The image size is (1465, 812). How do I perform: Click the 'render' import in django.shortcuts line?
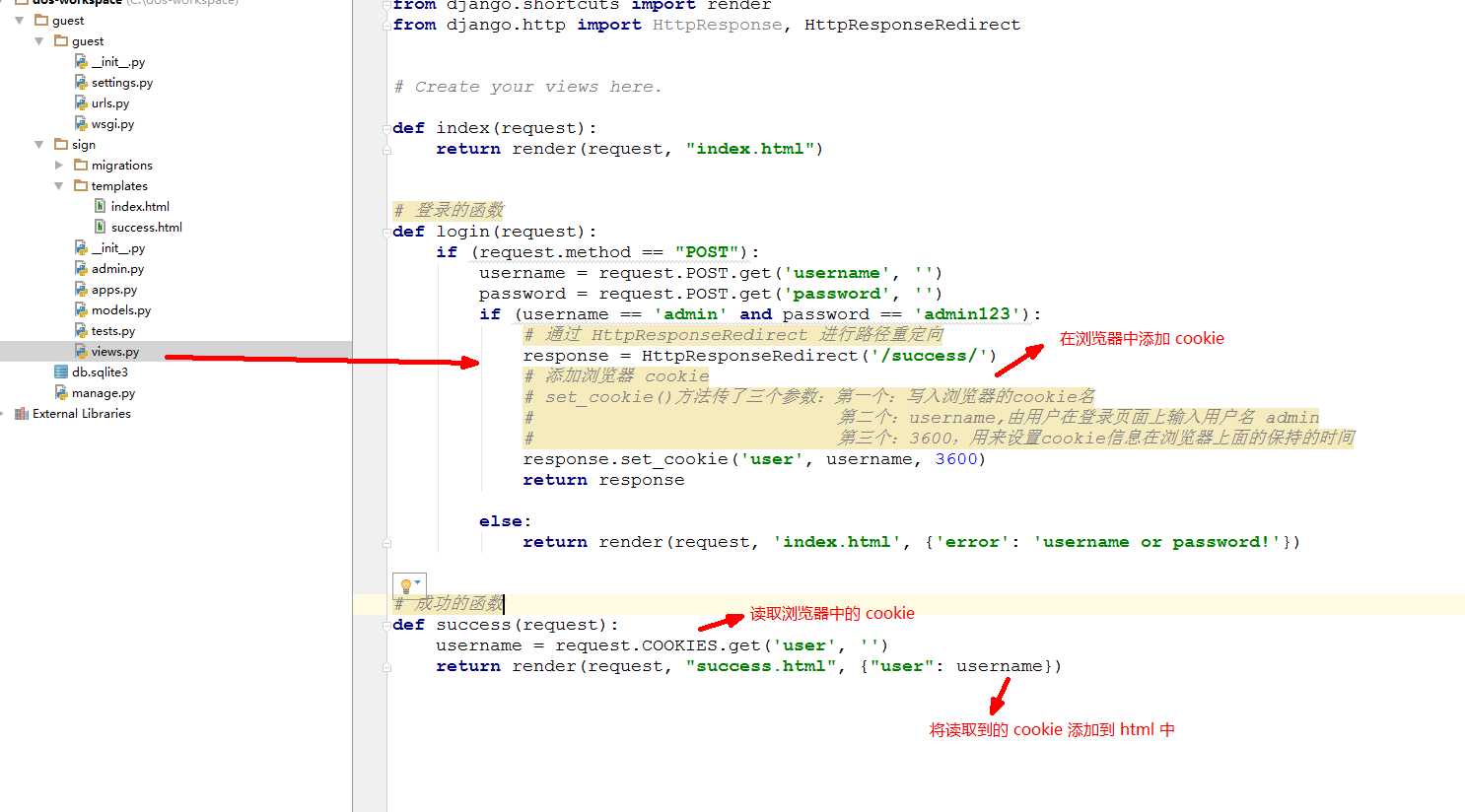point(739,5)
